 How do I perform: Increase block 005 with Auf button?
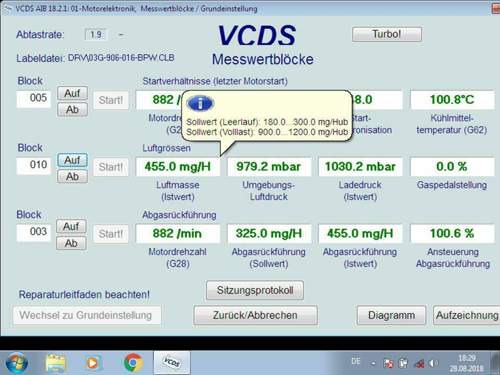(x=72, y=93)
